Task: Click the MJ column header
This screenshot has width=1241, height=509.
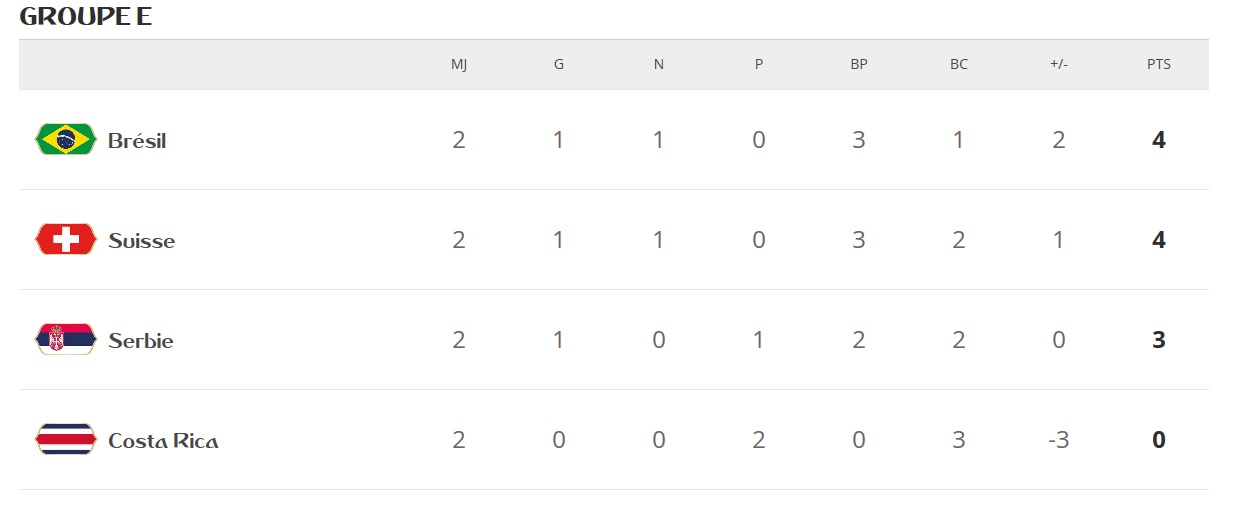Action: coord(459,65)
